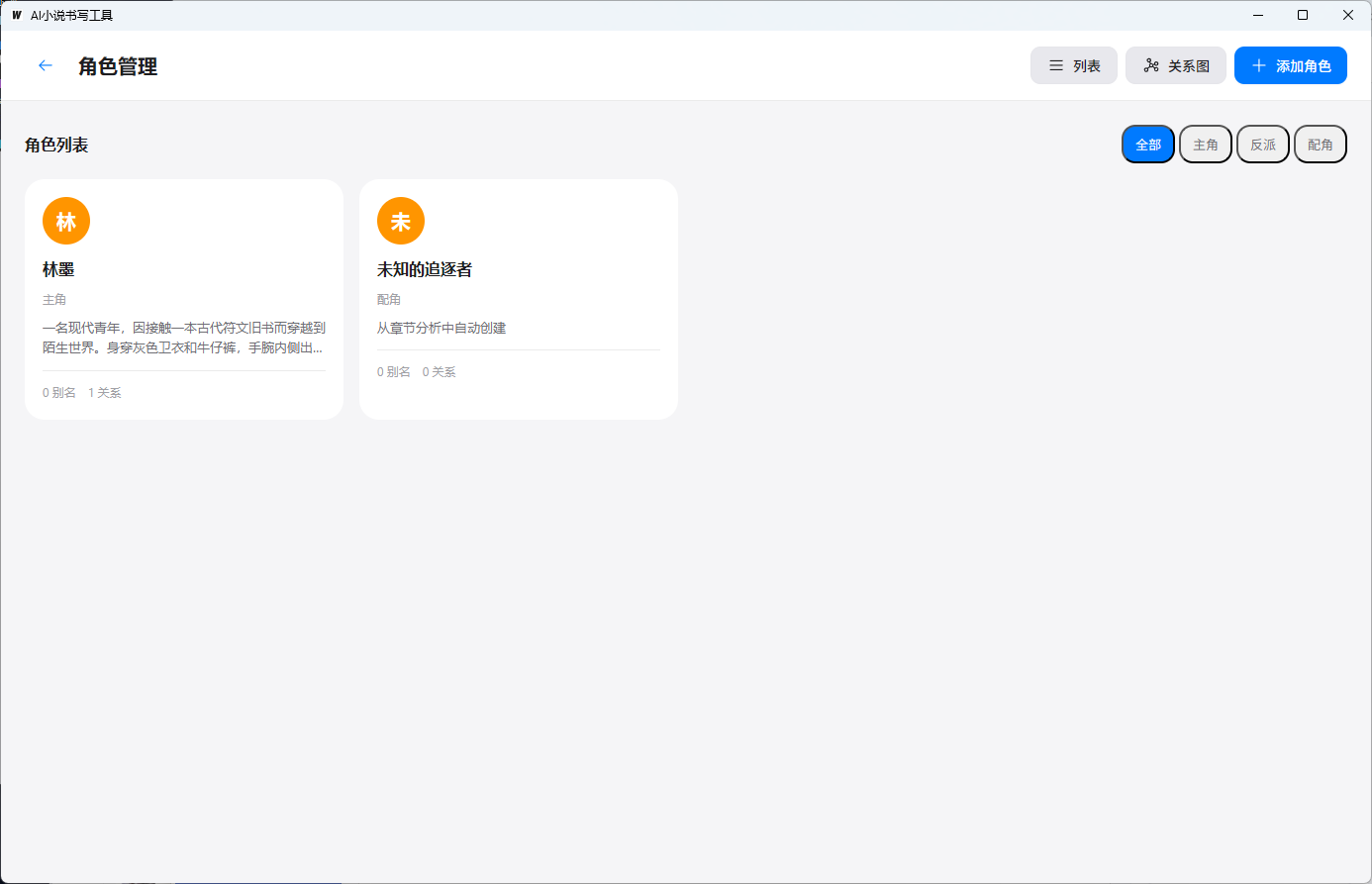Click the 1 关系 count on 林墨 card
Screen dimensions: 1372x884
(x=105, y=393)
